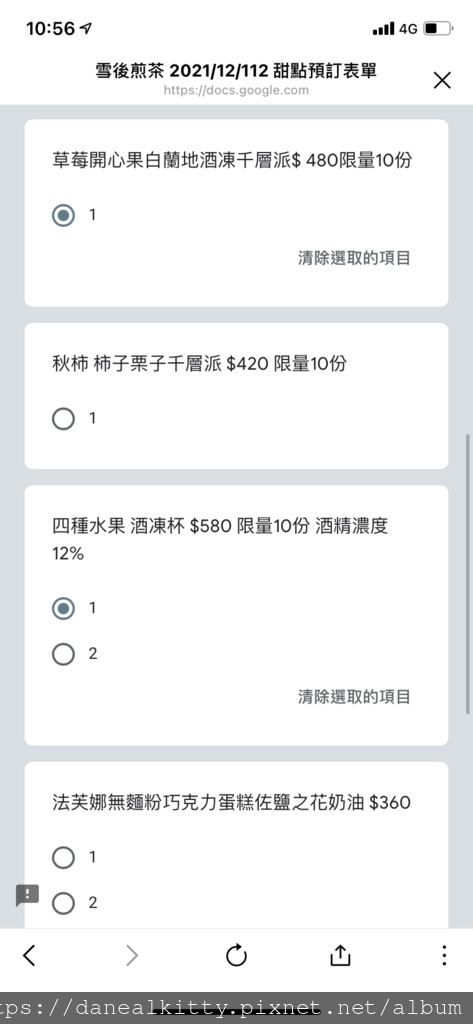Tap the report problem exclamation icon
This screenshot has width=473, height=1024.
[27, 895]
